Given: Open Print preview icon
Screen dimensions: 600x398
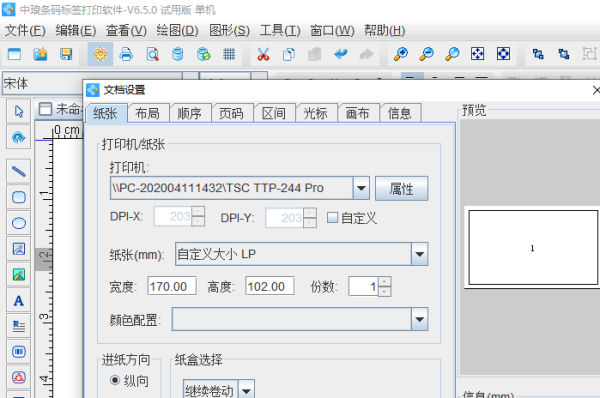Looking at the screenshot, I should [x=152, y=54].
